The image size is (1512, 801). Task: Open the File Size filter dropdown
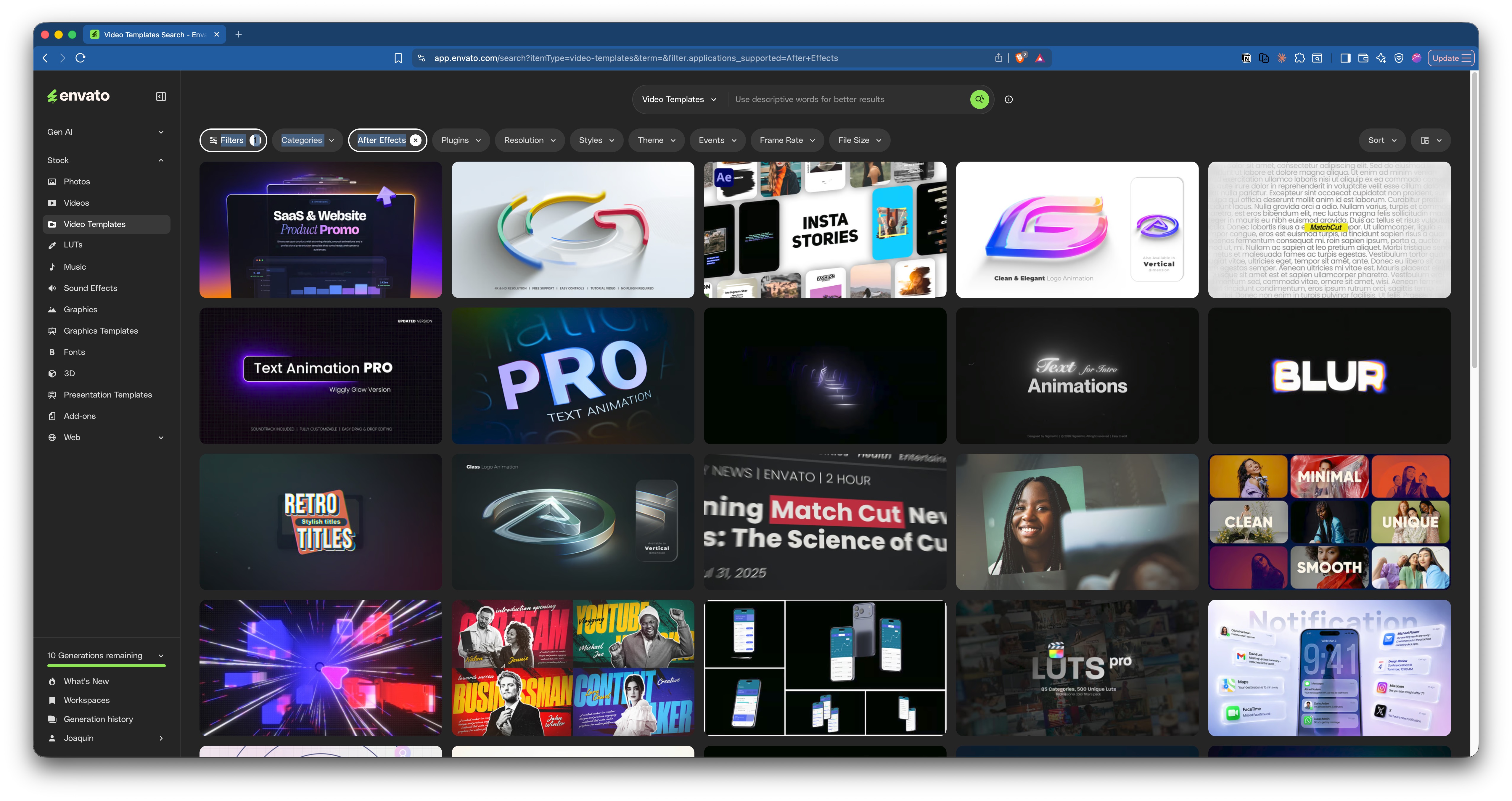click(859, 140)
